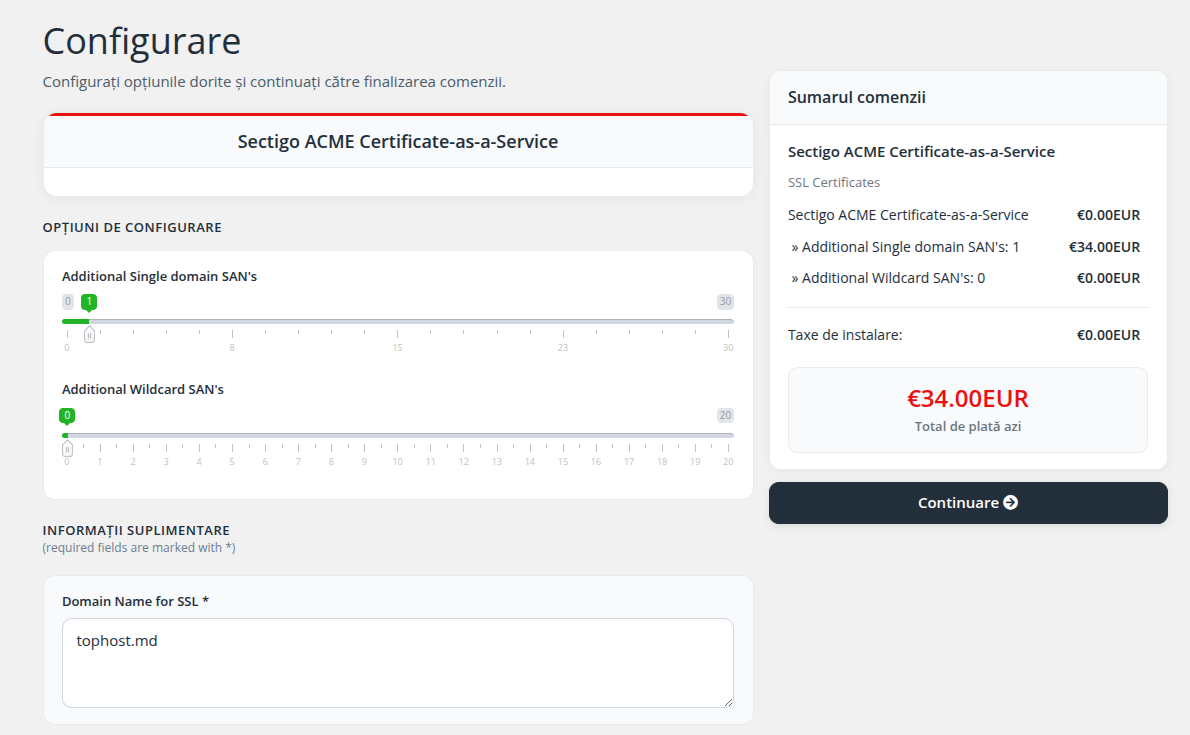1190x735 pixels.
Task: Click the grey max label 20
Action: (725, 415)
